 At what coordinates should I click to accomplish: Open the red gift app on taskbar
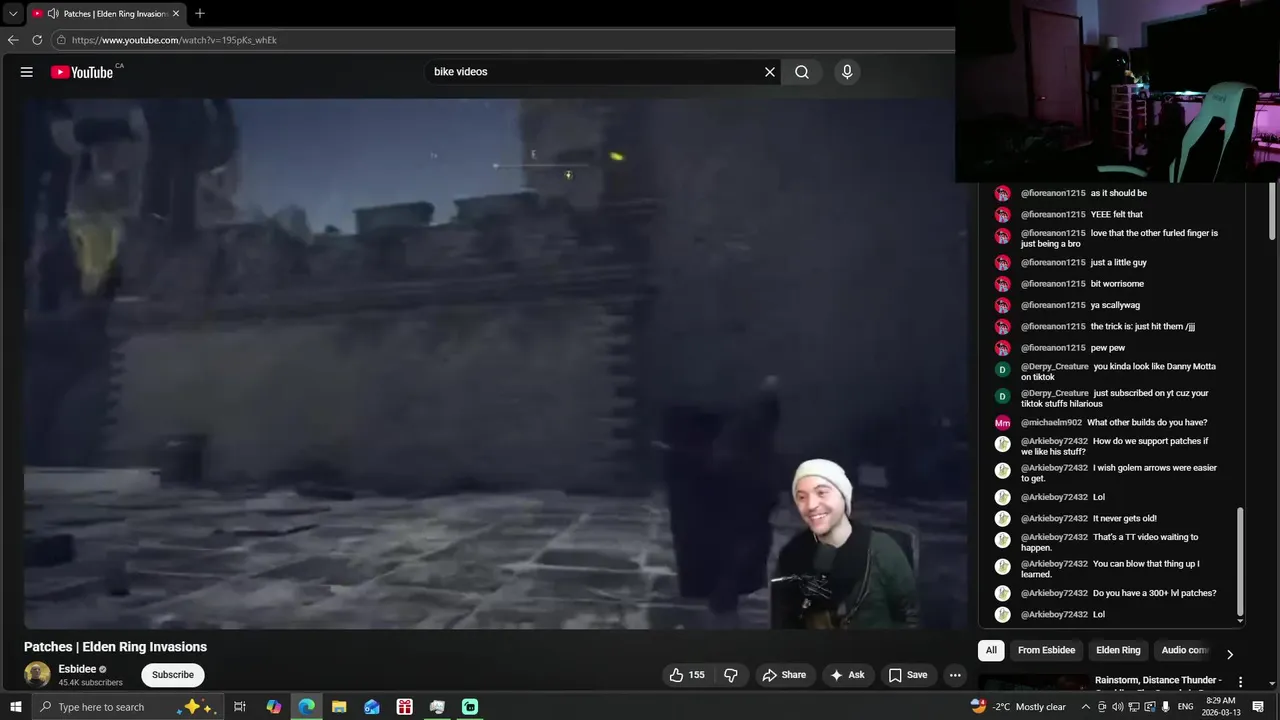(x=404, y=707)
